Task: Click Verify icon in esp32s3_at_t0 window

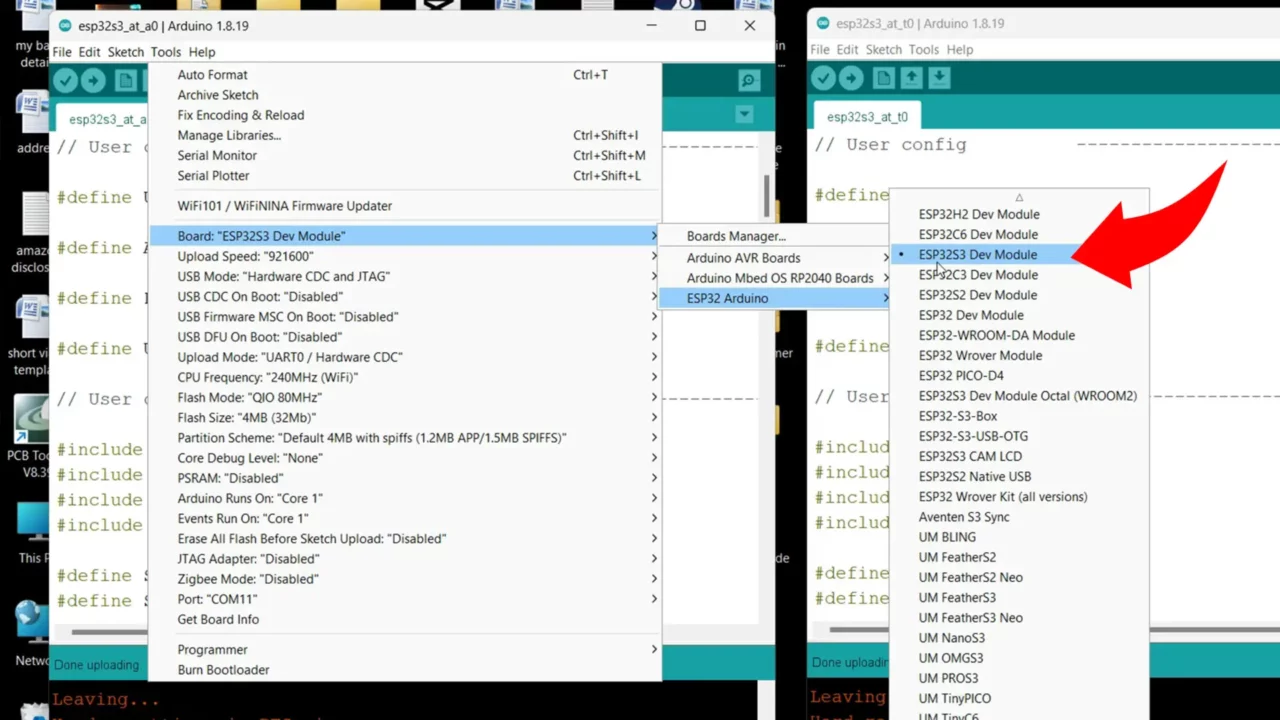Action: tap(823, 78)
